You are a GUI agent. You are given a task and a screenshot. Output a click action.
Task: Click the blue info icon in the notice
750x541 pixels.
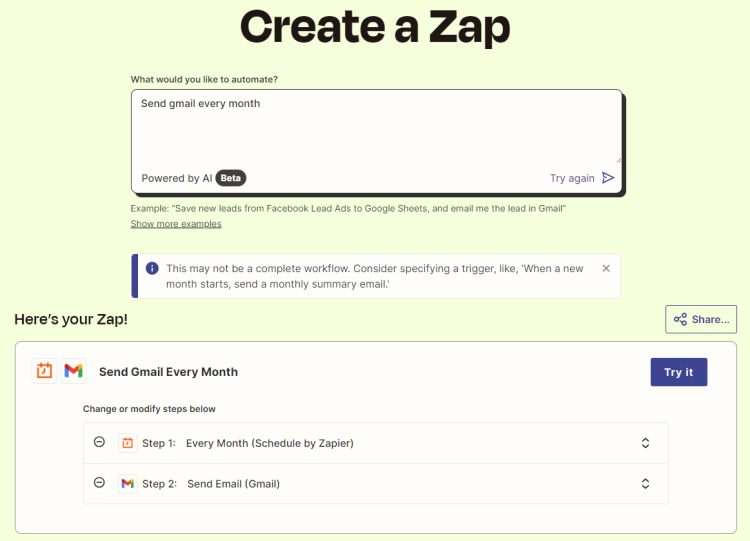152,268
